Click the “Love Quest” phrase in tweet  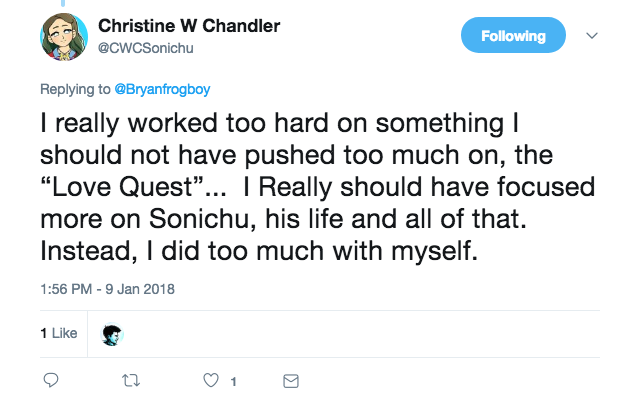pos(122,187)
